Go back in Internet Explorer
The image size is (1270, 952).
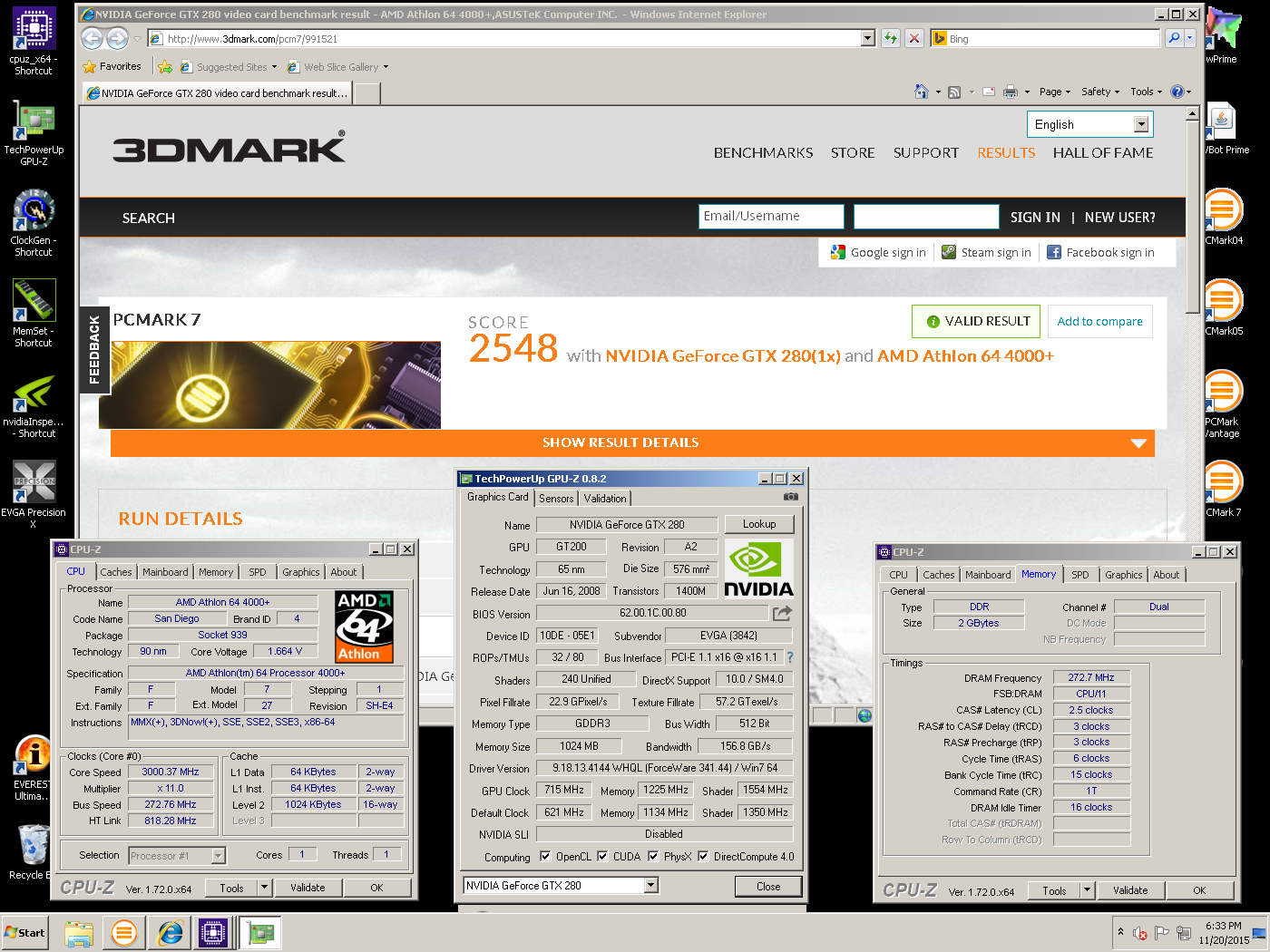(92, 38)
